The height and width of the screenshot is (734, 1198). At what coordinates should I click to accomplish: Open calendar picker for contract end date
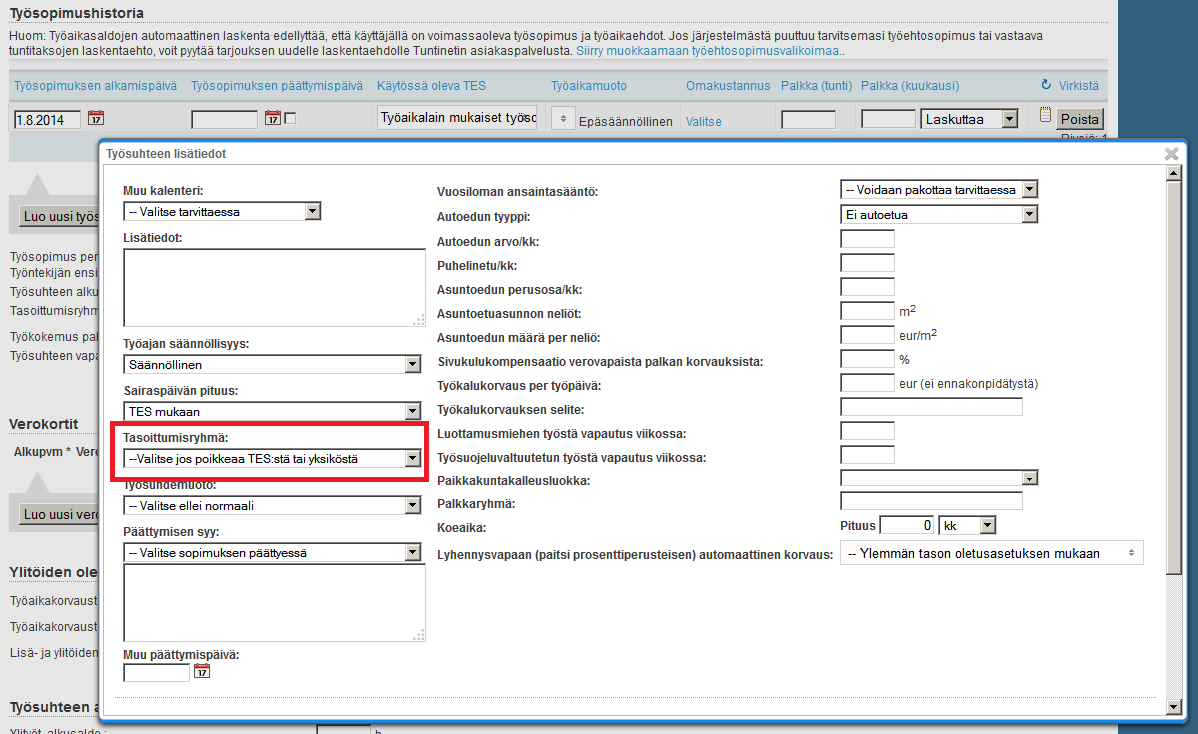pos(272,119)
